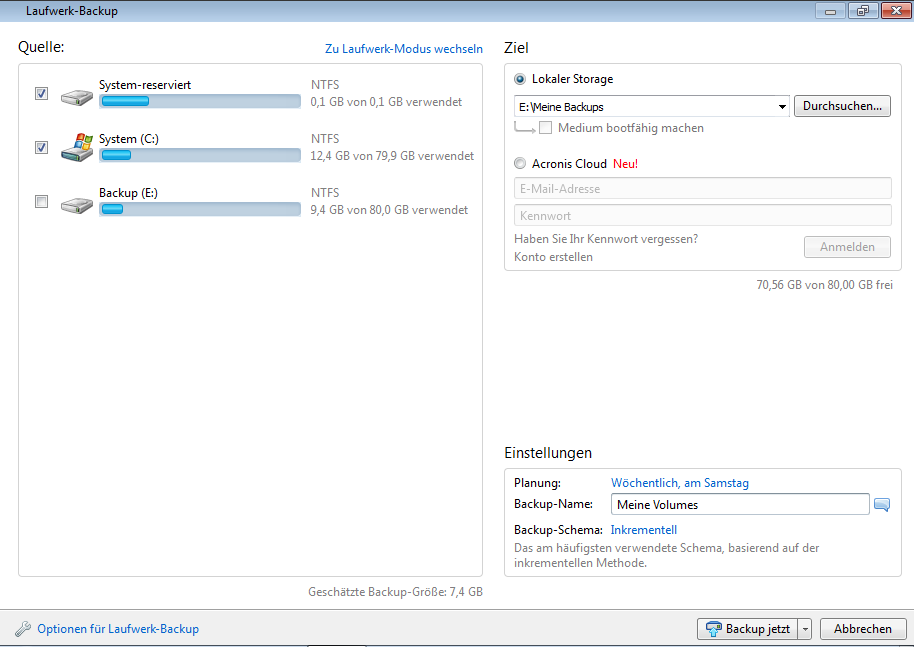Viewport: 914px width, 647px height.
Task: Click the Backup (E:) drive icon
Action: pyautogui.click(x=77, y=204)
